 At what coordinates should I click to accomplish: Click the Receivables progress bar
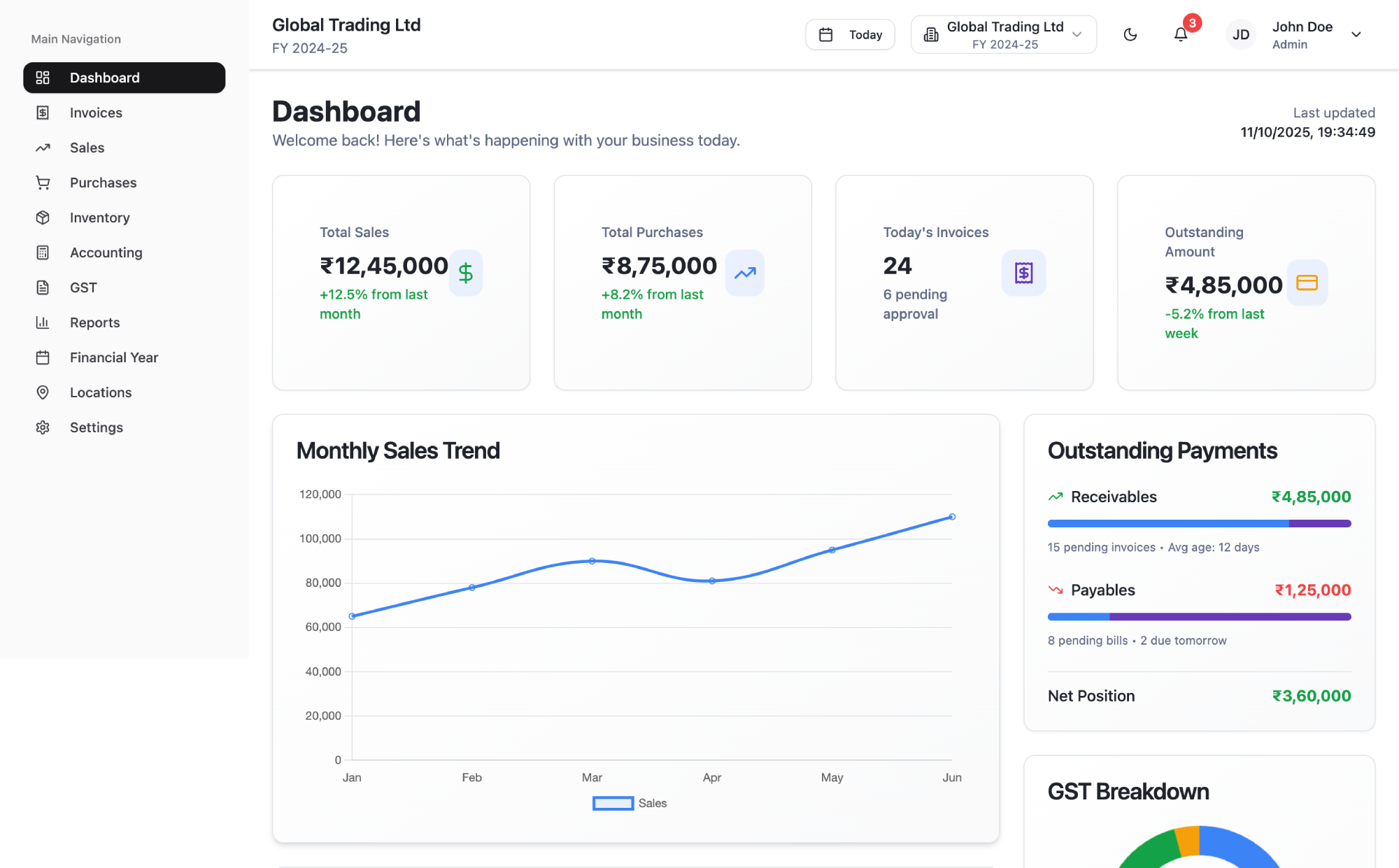coord(1199,523)
